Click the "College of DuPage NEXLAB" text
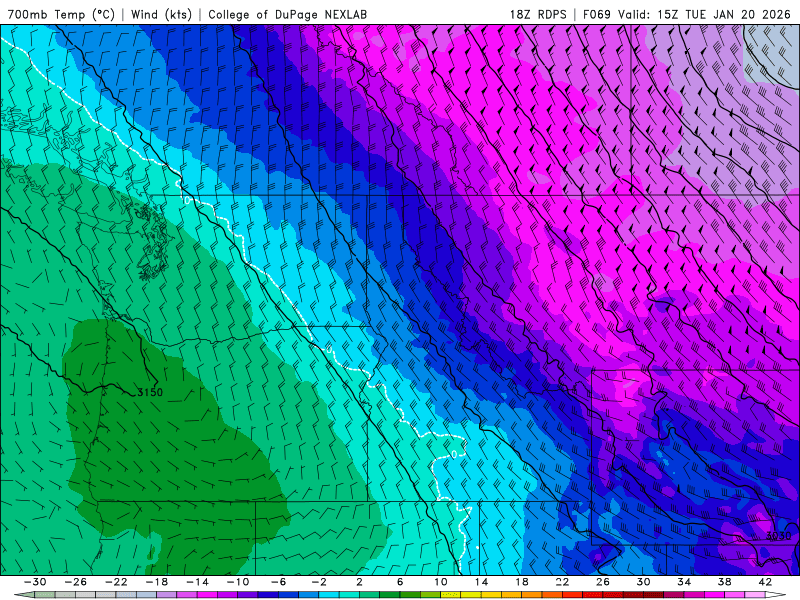 (x=287, y=14)
